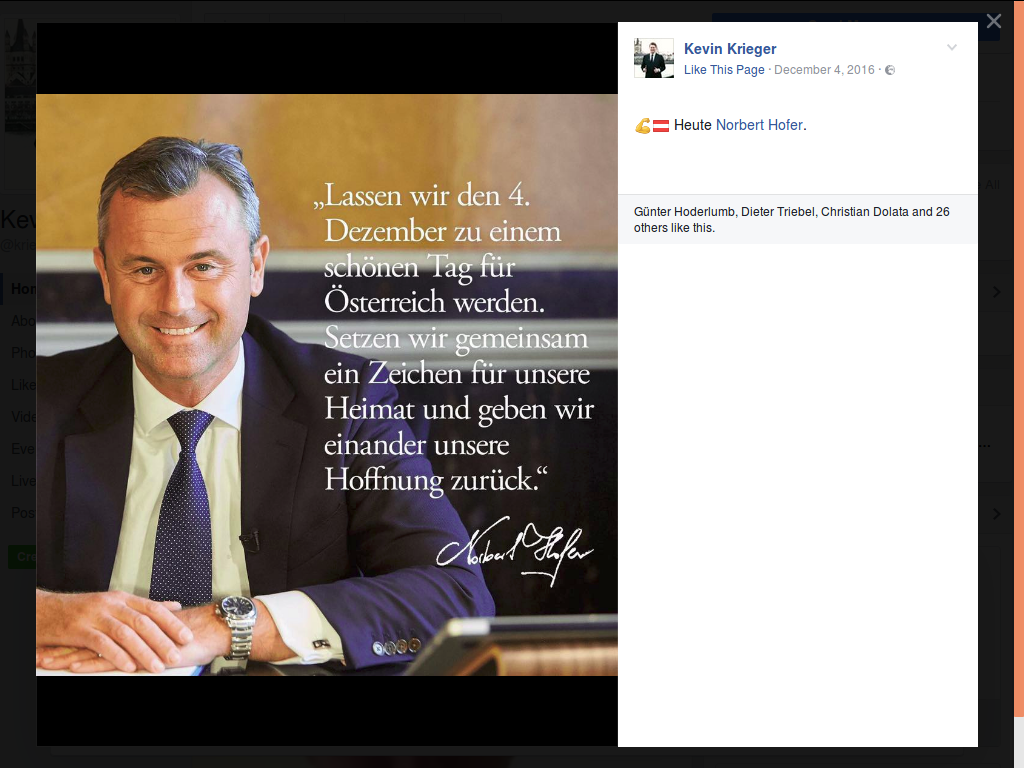Open the post options dropdown arrow

point(952,47)
